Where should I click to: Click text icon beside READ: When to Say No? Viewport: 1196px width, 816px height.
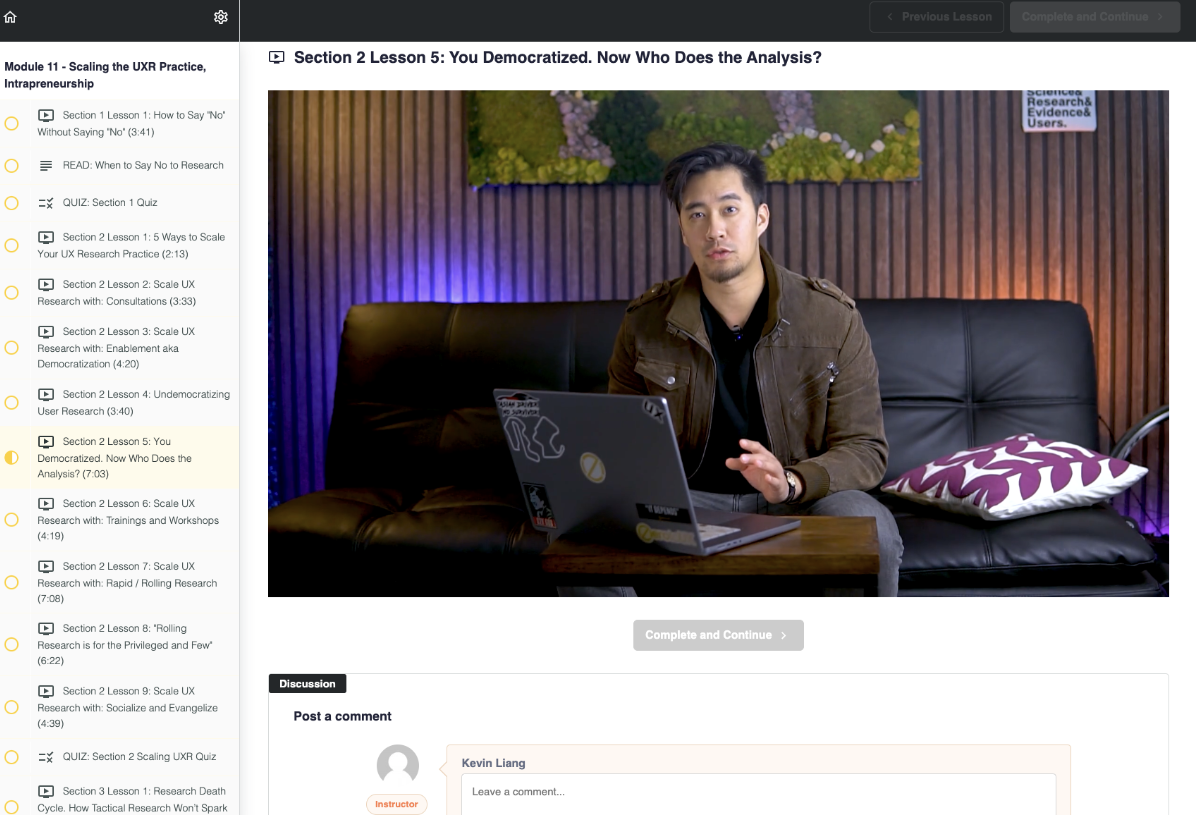[x=46, y=165]
